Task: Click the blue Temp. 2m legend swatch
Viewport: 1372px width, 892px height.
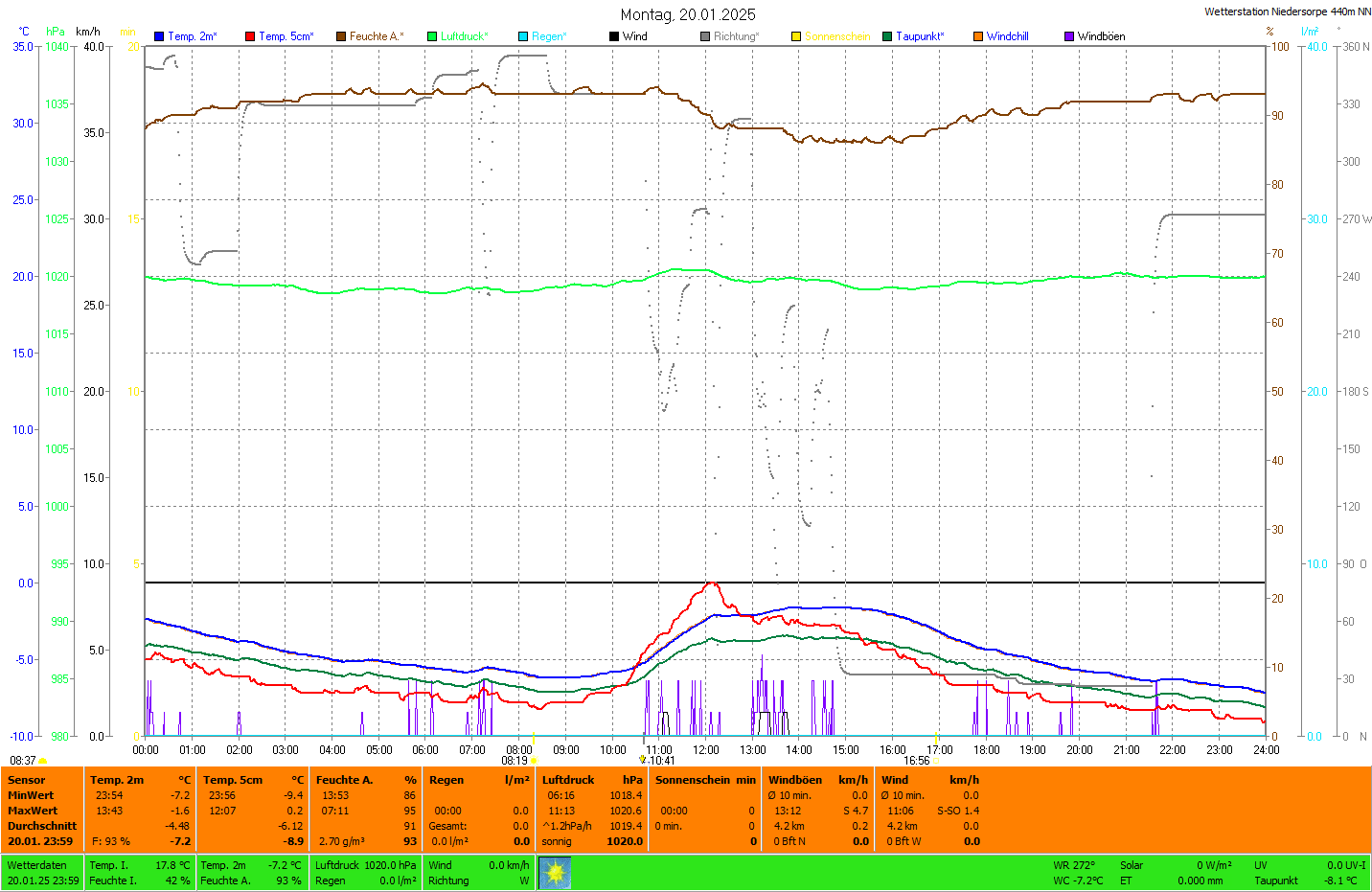Action: (x=159, y=36)
